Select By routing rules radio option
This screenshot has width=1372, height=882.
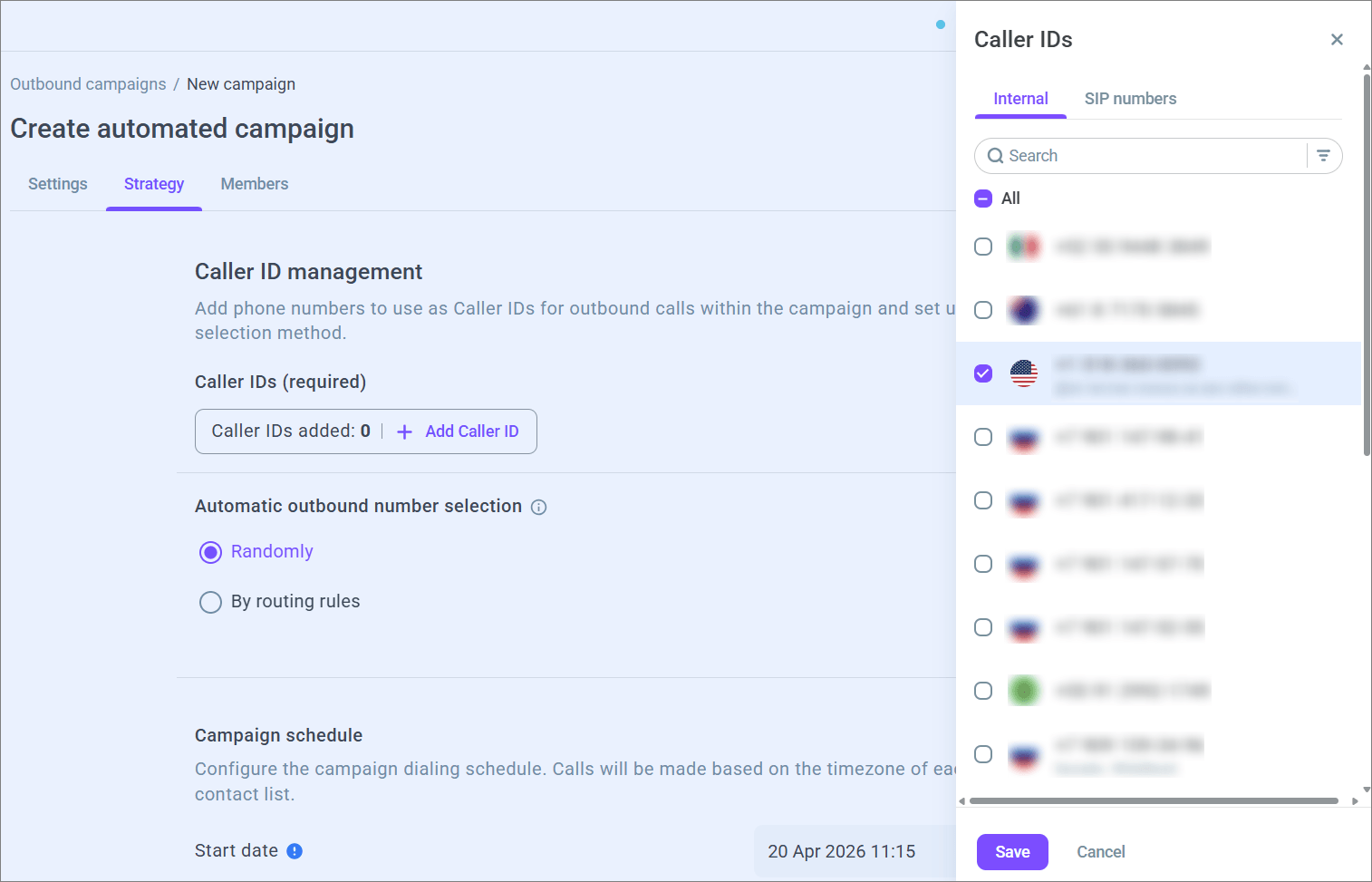tap(210, 602)
